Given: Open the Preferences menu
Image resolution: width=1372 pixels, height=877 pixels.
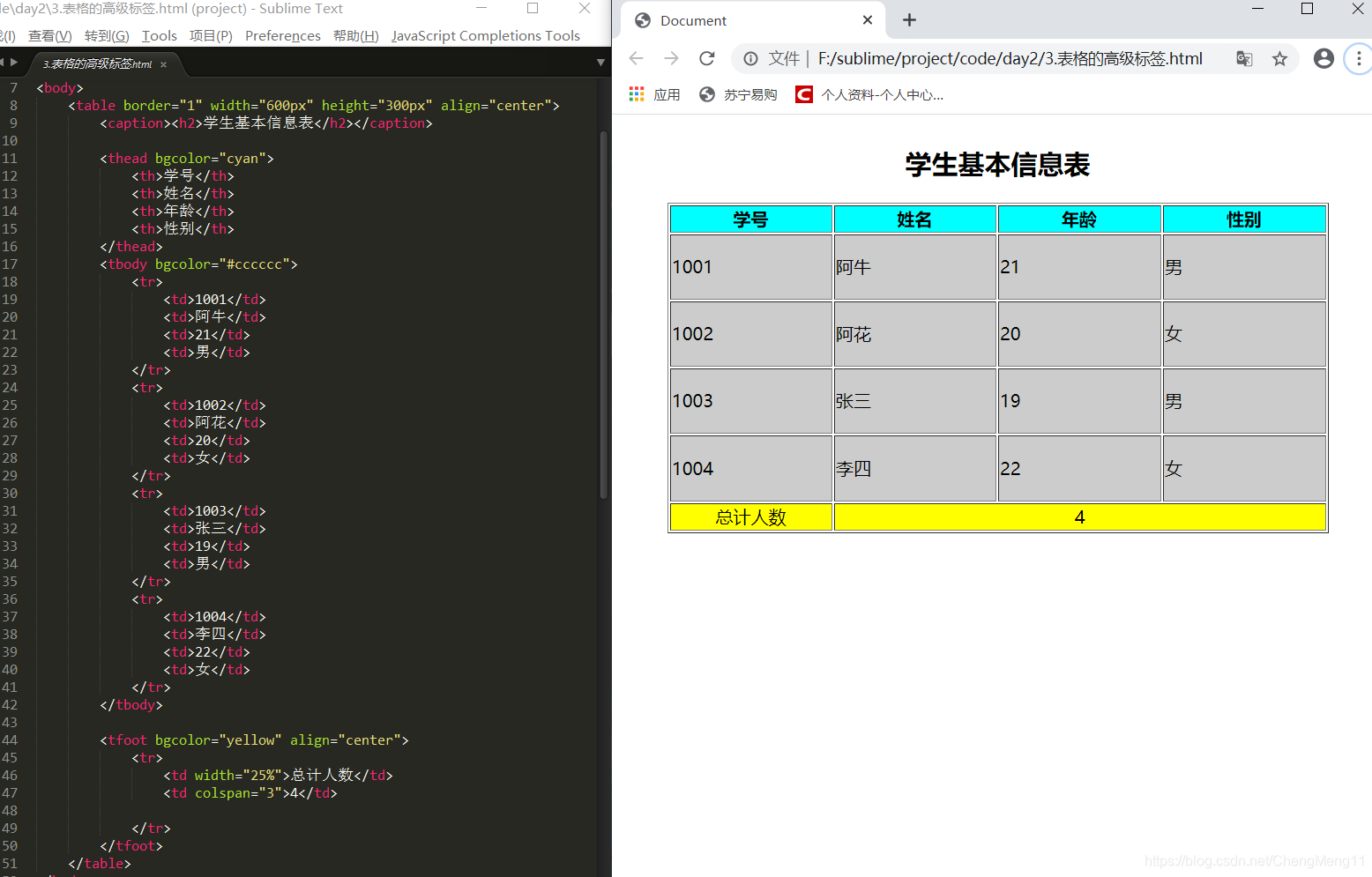Looking at the screenshot, I should [283, 35].
